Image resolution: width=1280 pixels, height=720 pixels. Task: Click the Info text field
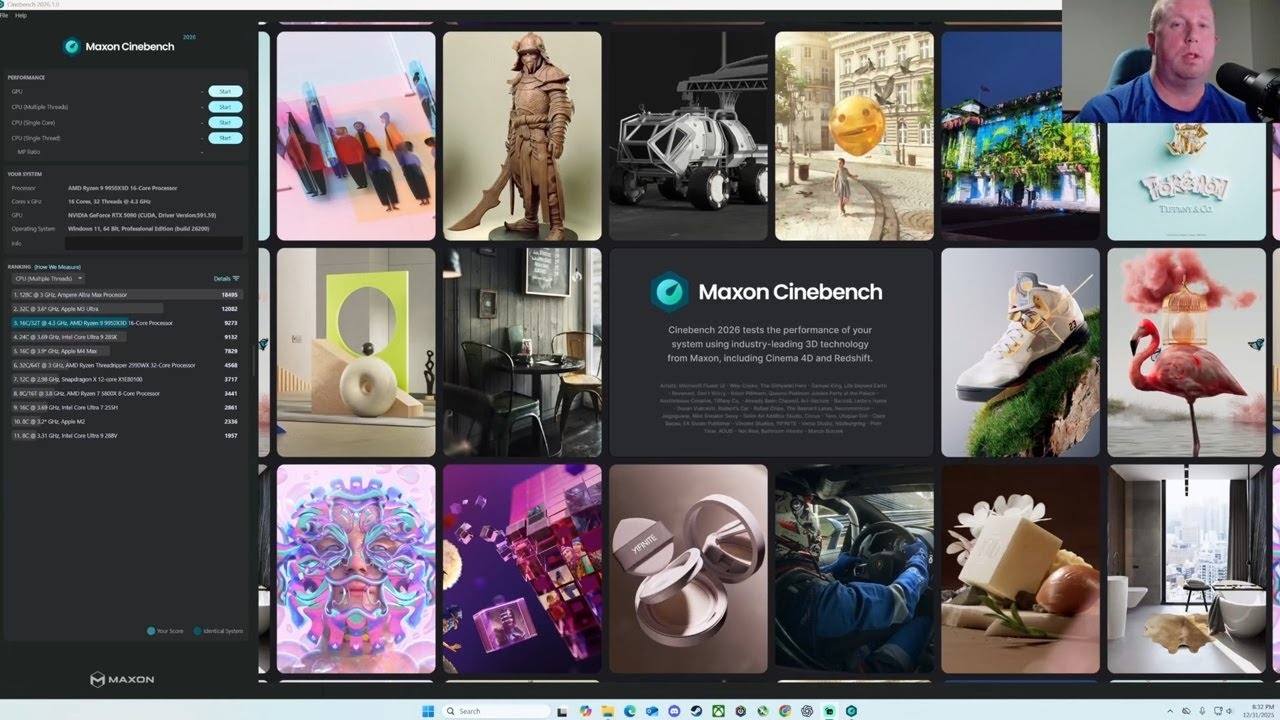click(x=154, y=243)
